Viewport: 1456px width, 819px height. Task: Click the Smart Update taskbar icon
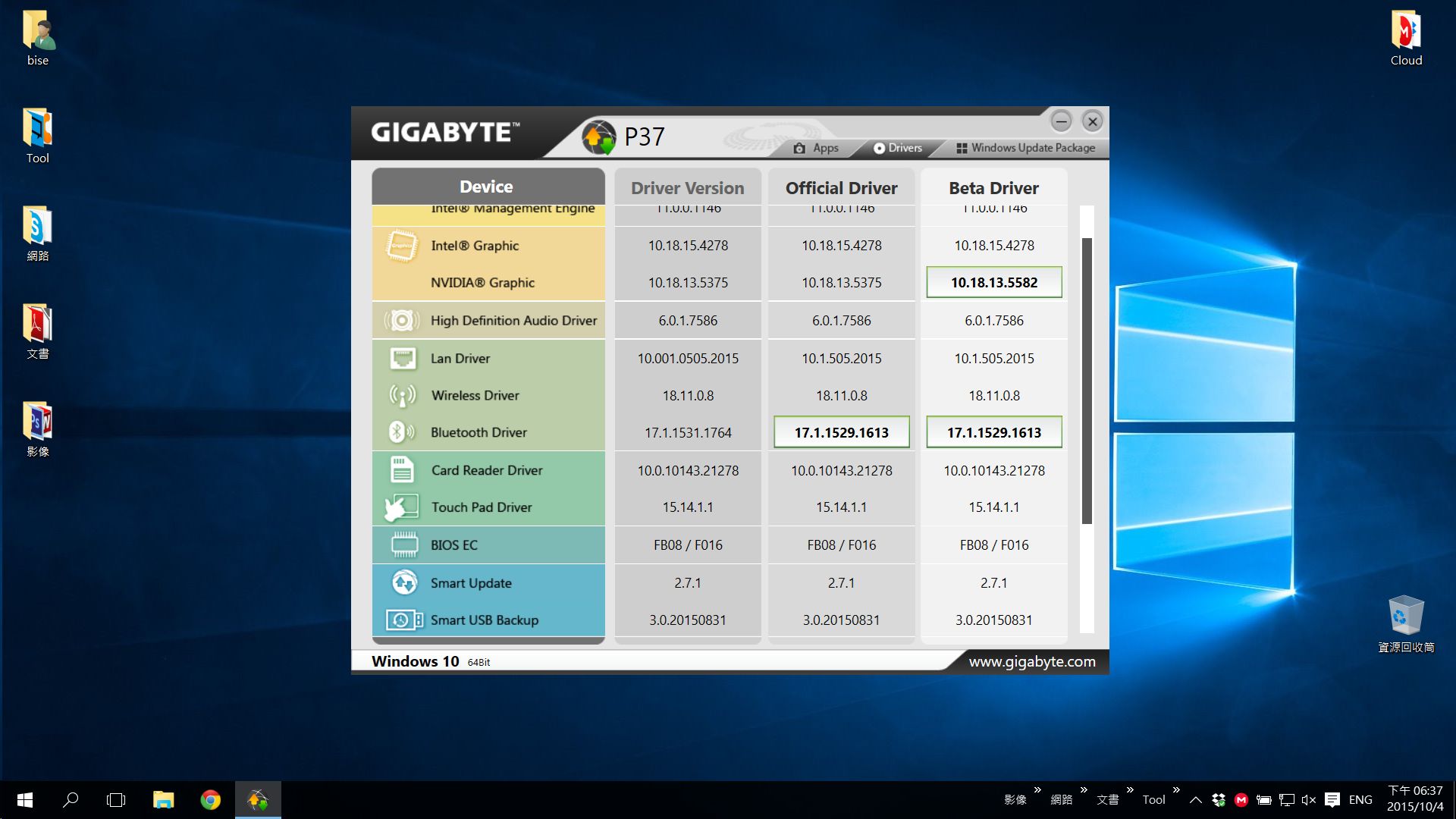point(258,800)
